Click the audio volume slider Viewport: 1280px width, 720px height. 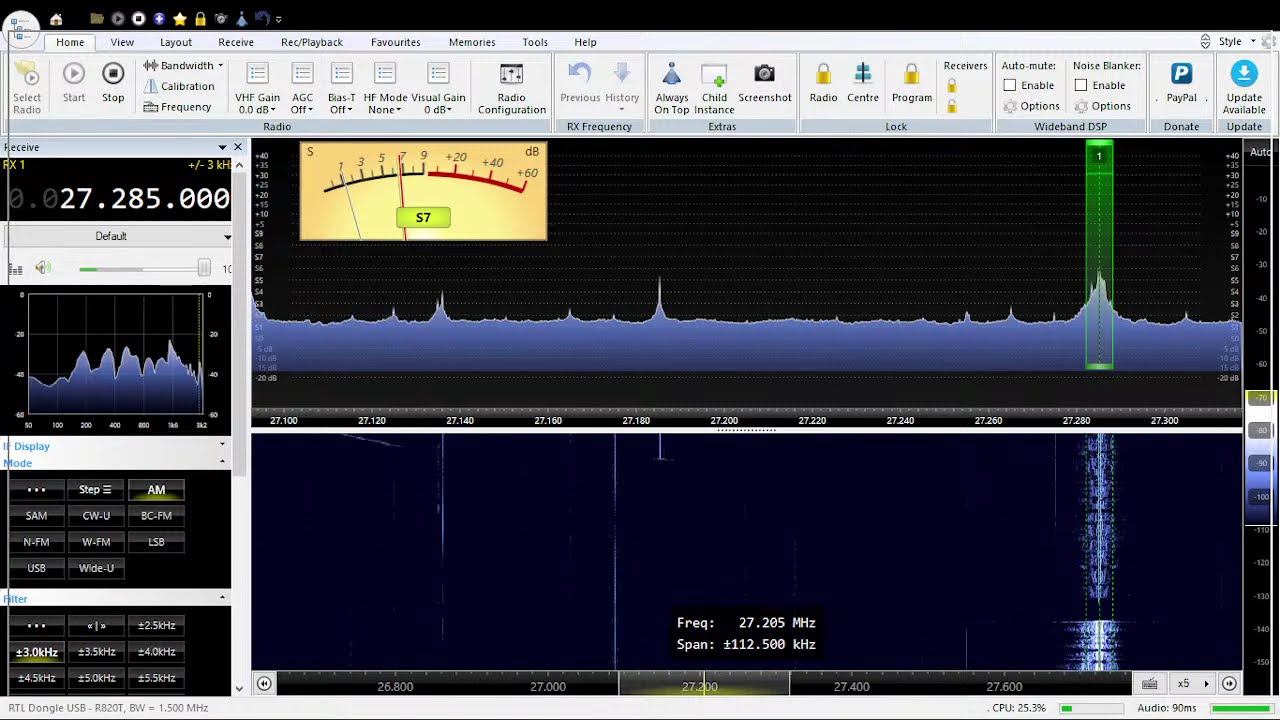[x=144, y=268]
